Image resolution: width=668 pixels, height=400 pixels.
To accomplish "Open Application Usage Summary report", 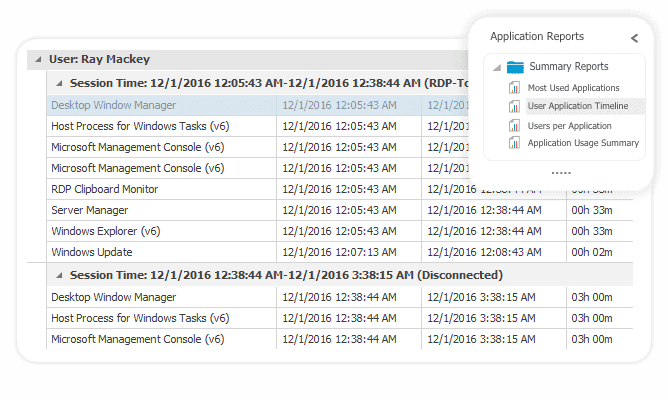I will [583, 143].
